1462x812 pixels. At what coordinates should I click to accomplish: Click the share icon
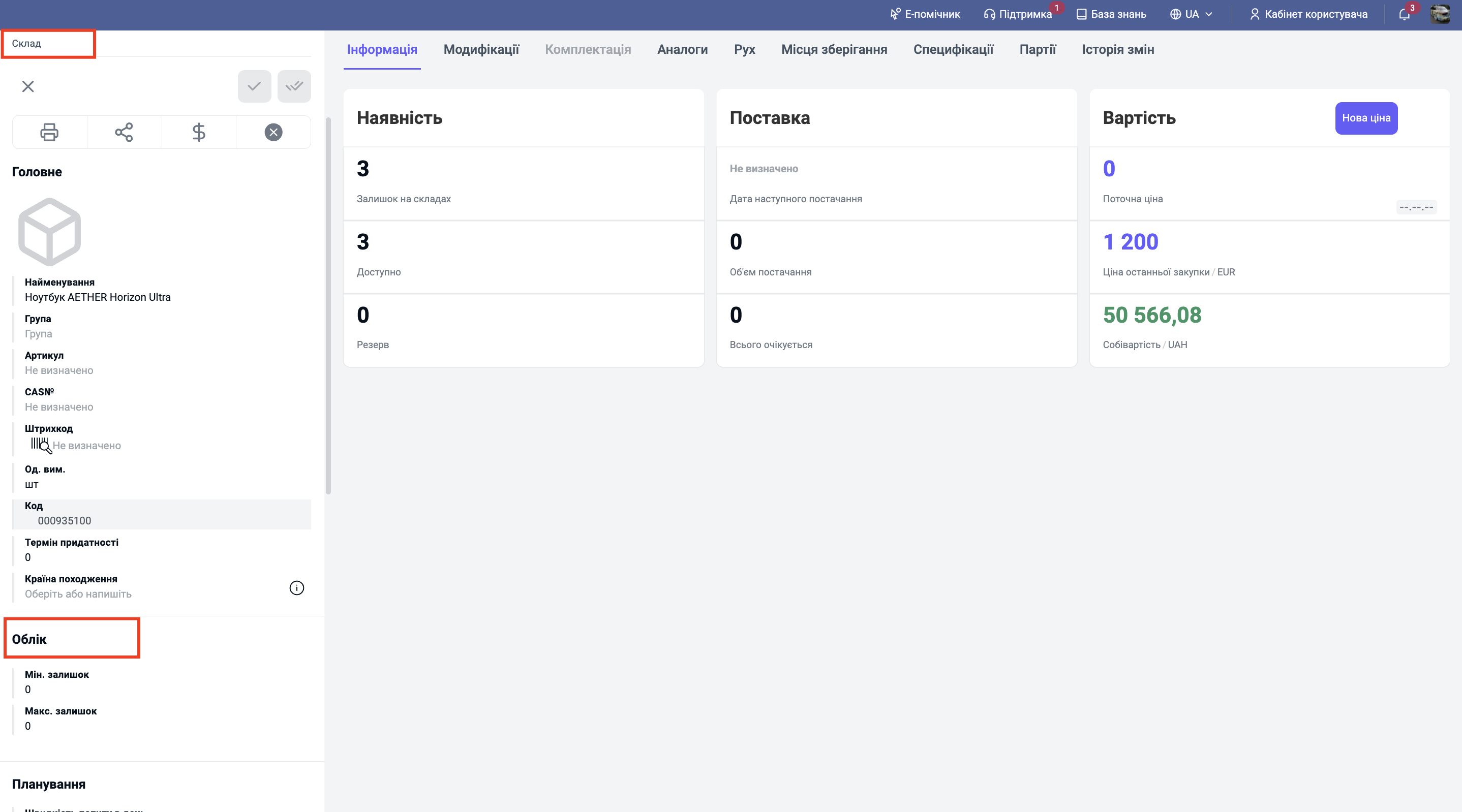coord(124,132)
